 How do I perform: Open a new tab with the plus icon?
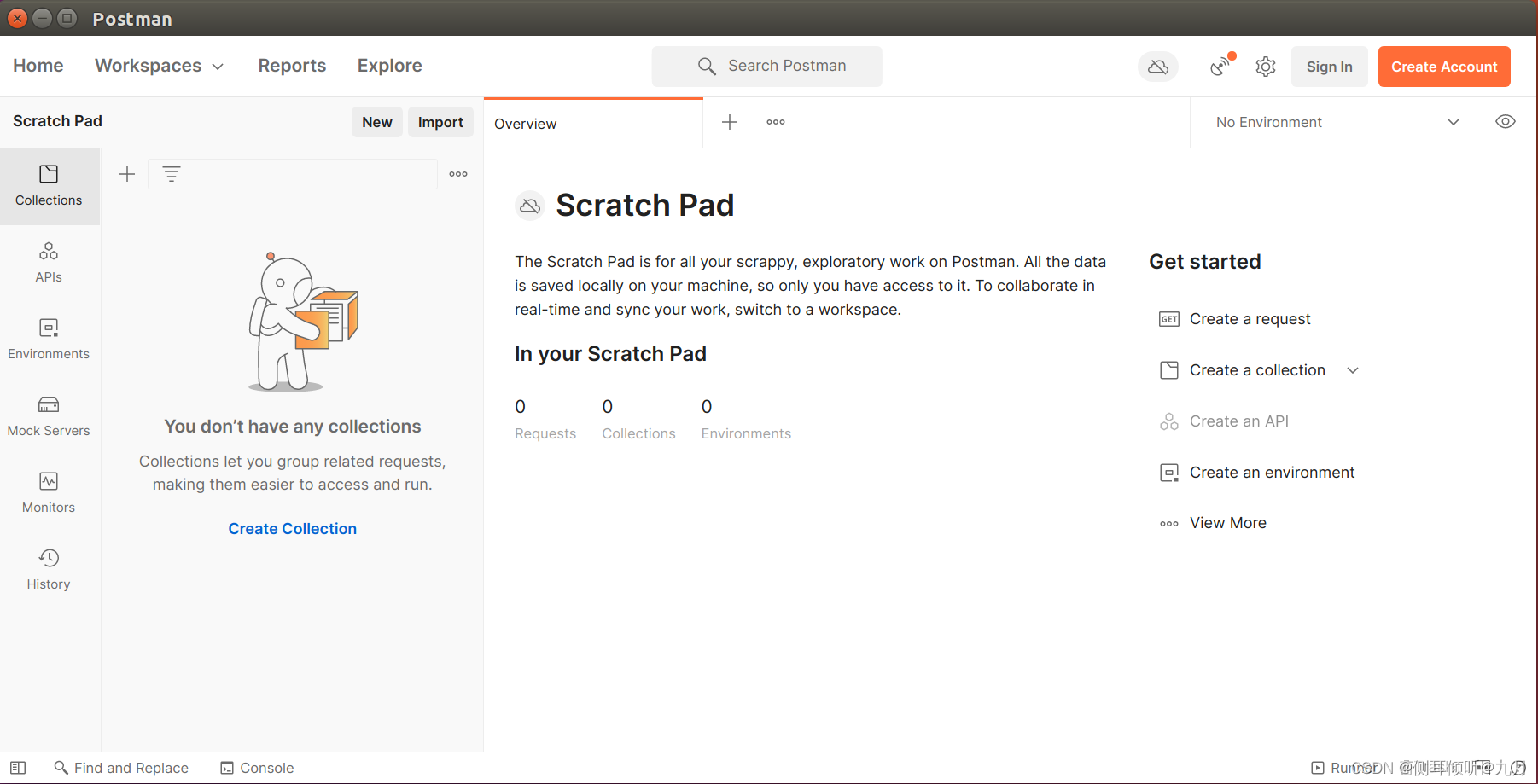point(730,122)
